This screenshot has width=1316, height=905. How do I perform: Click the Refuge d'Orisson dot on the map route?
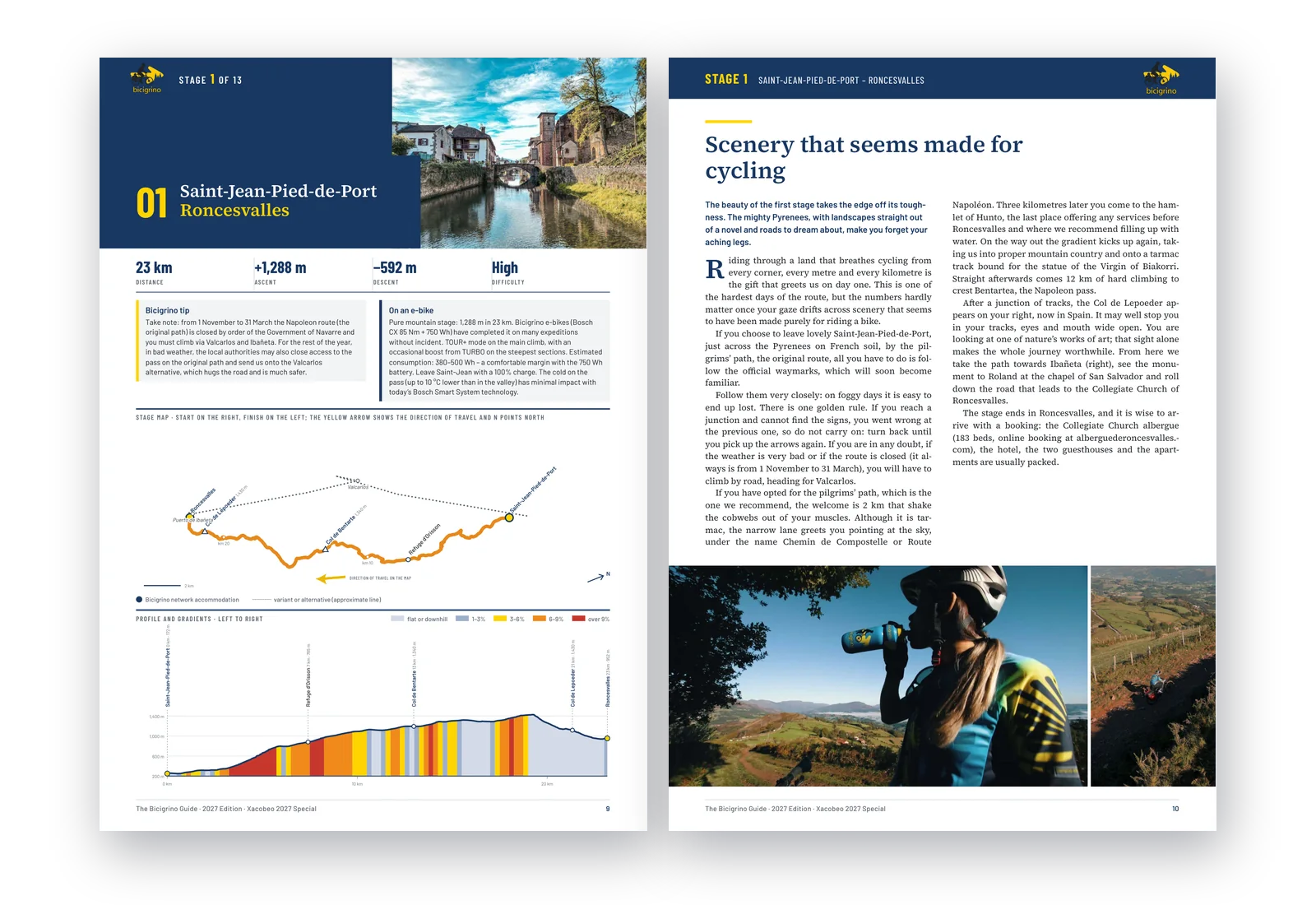pos(408,559)
